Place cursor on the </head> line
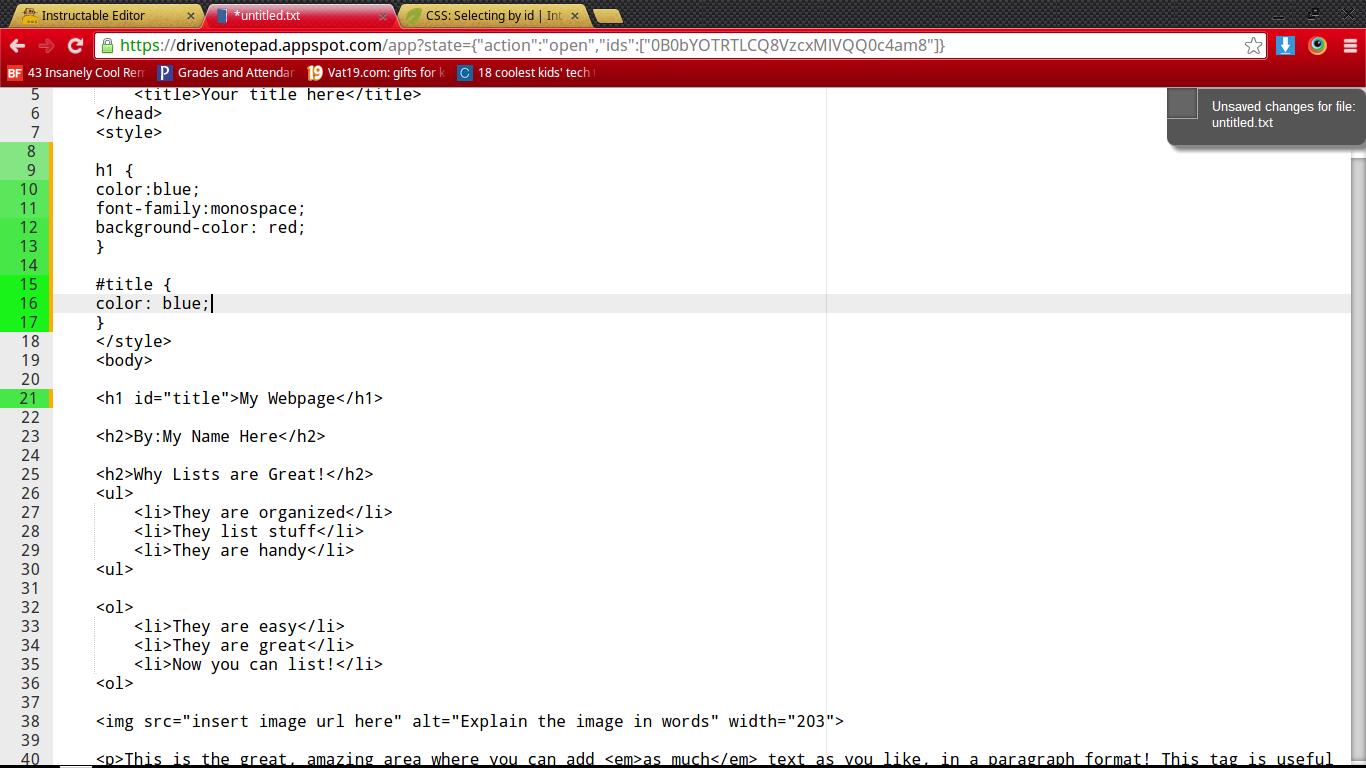The image size is (1366, 768). pyautogui.click(x=129, y=114)
